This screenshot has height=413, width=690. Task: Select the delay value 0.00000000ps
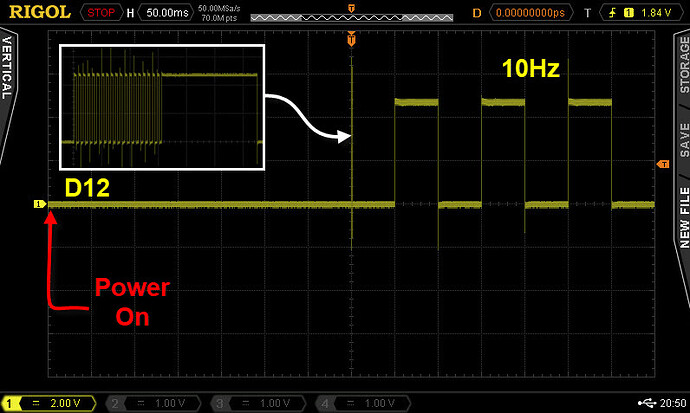(x=531, y=13)
